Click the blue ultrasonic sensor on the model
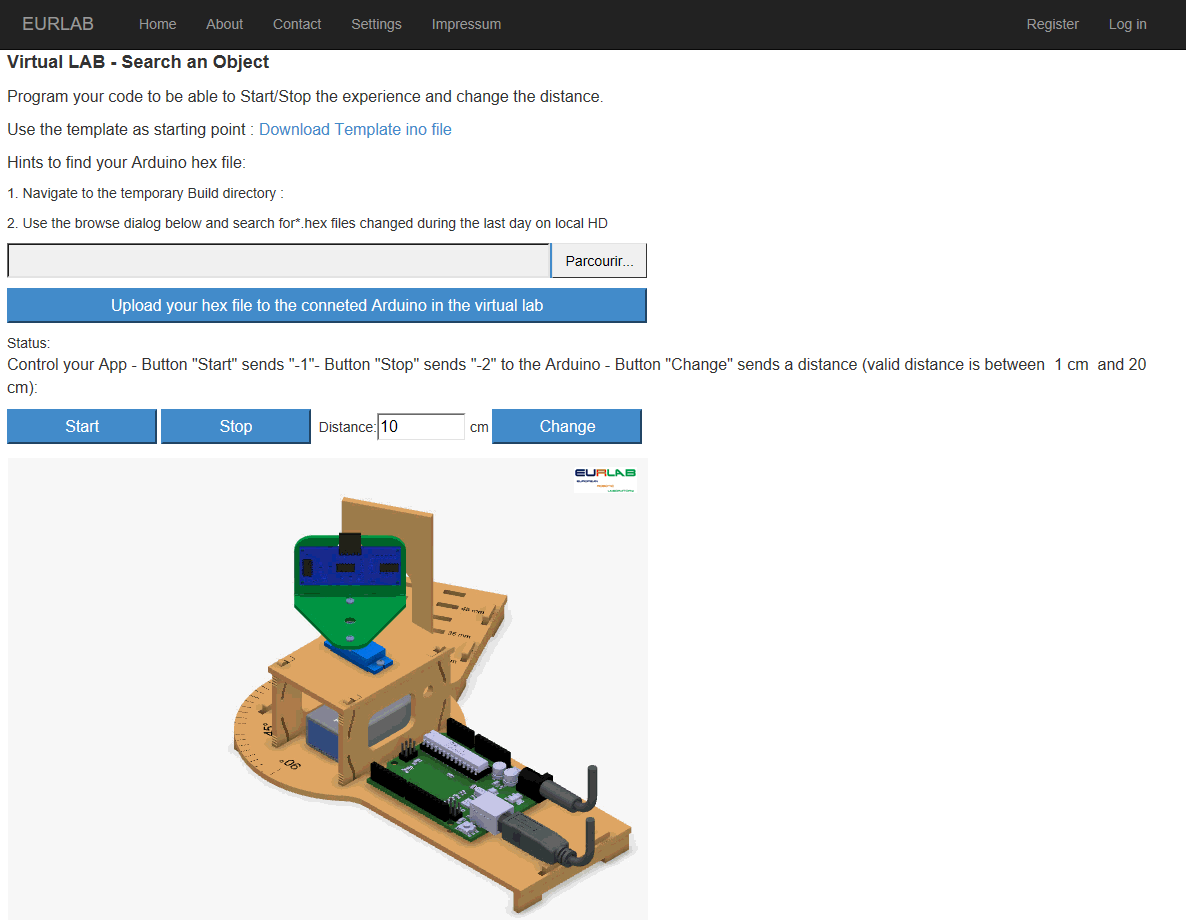This screenshot has width=1186, height=920. pyautogui.click(x=349, y=567)
